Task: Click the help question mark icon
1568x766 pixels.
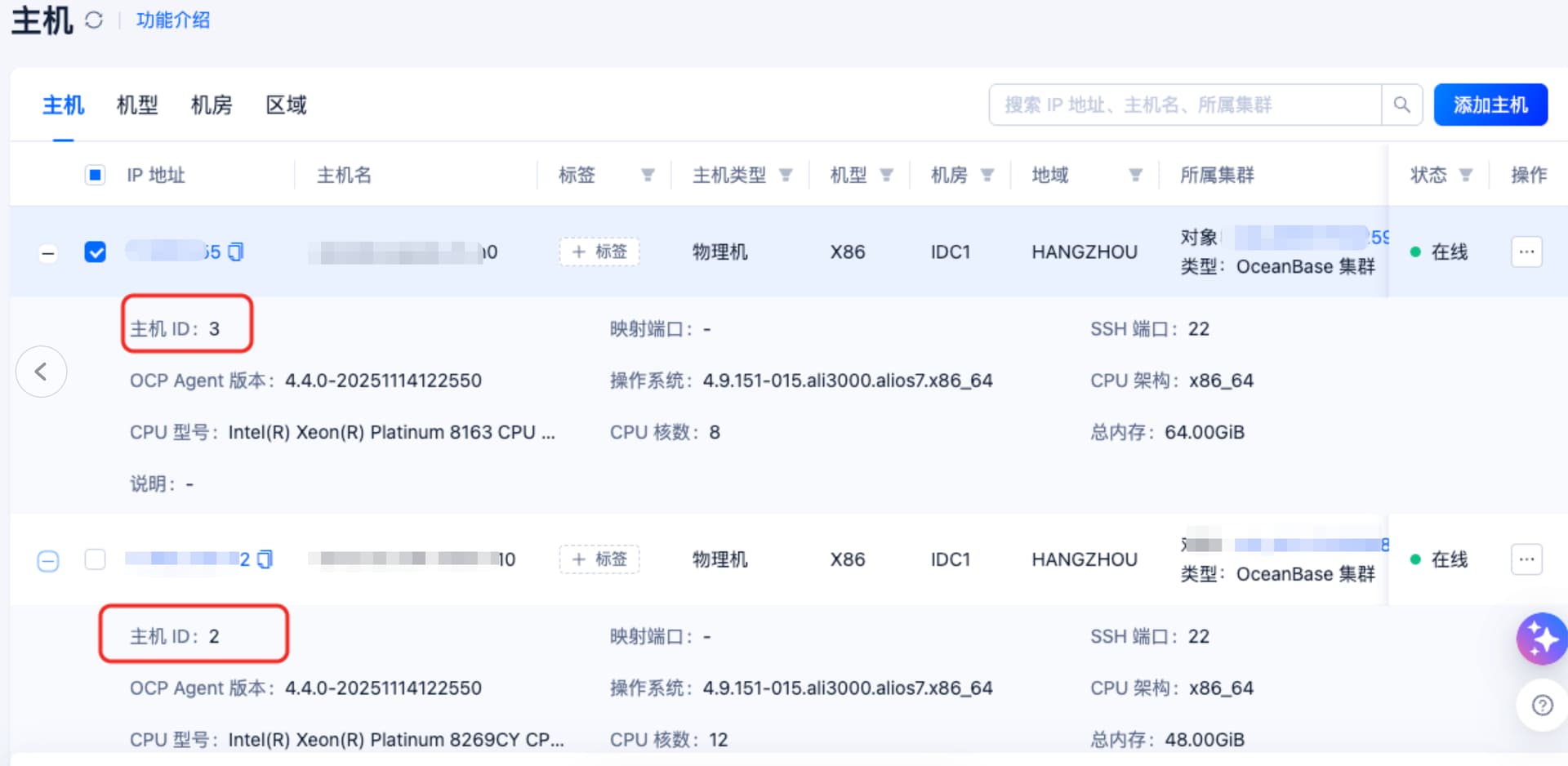Action: pyautogui.click(x=1542, y=705)
